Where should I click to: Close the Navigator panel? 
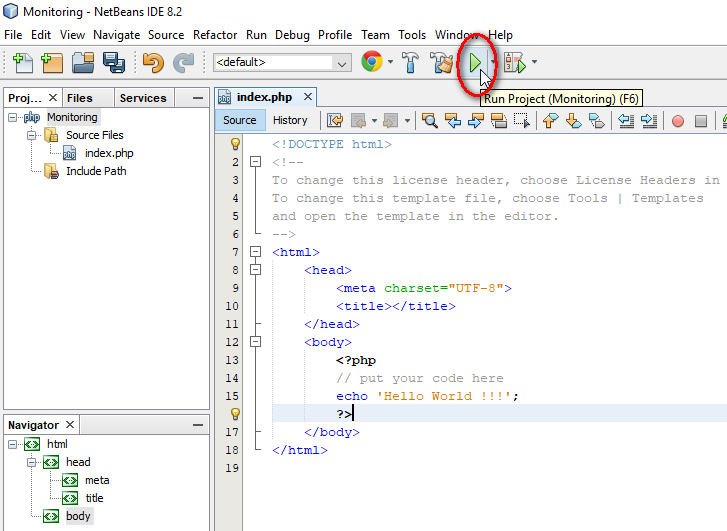tap(70, 425)
